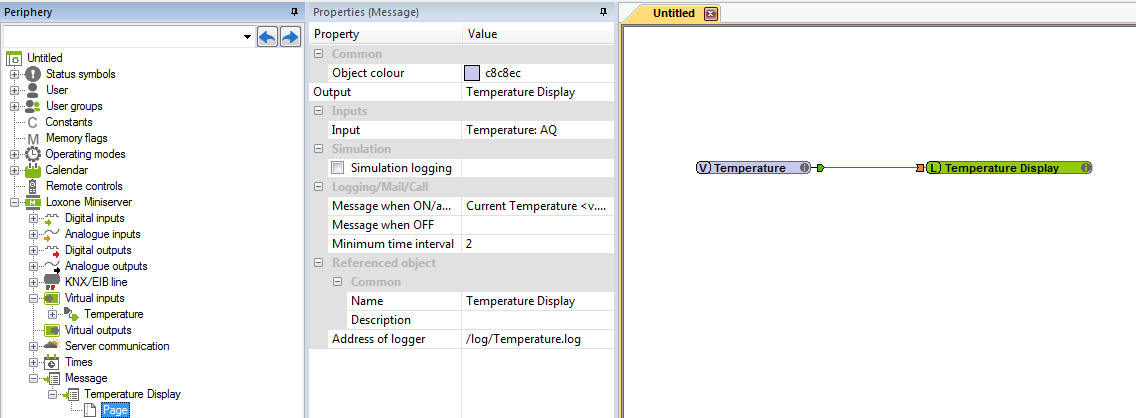
Task: Collapse the Common properties section
Action: tap(319, 54)
